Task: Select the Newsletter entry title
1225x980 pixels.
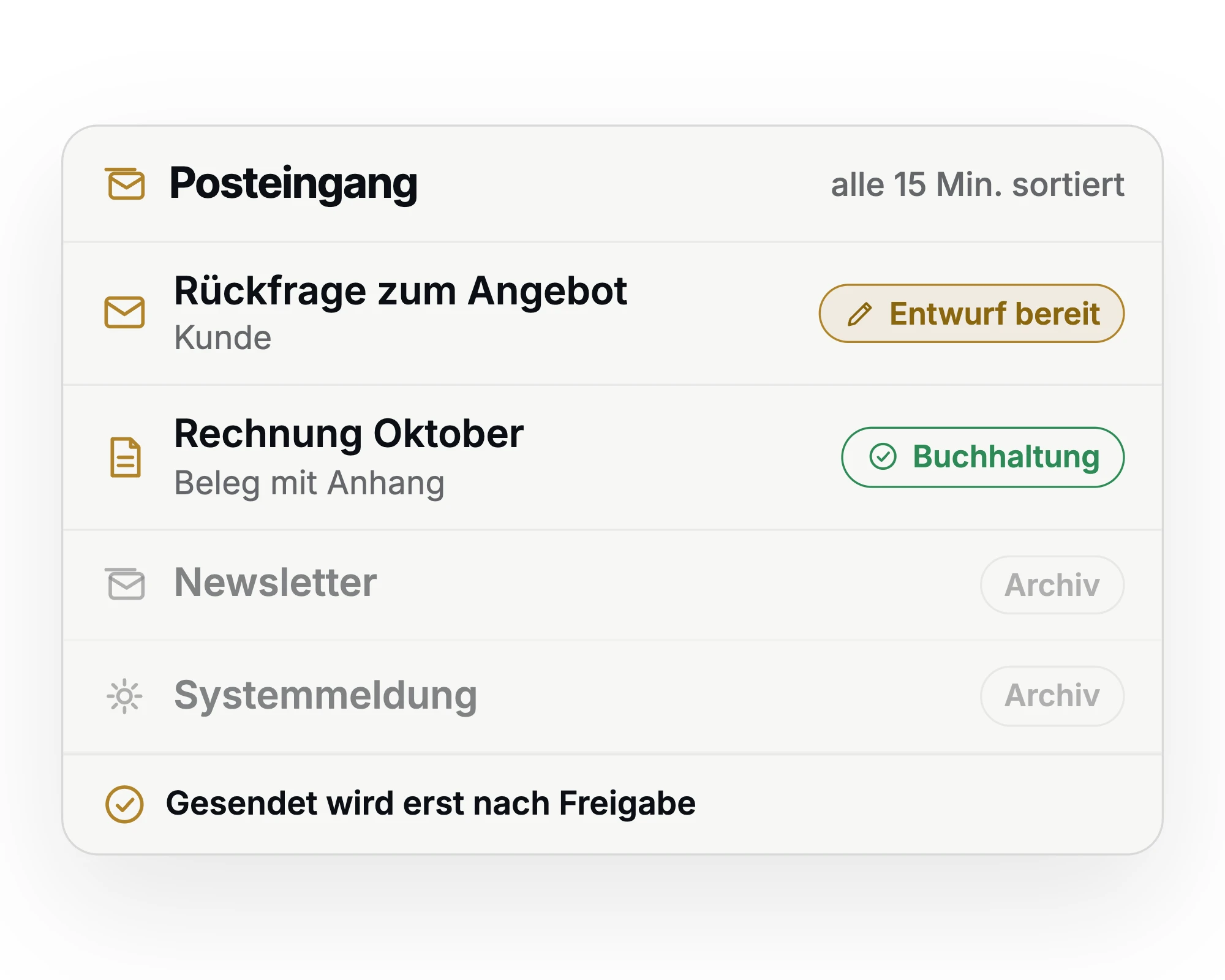Action: point(275,582)
